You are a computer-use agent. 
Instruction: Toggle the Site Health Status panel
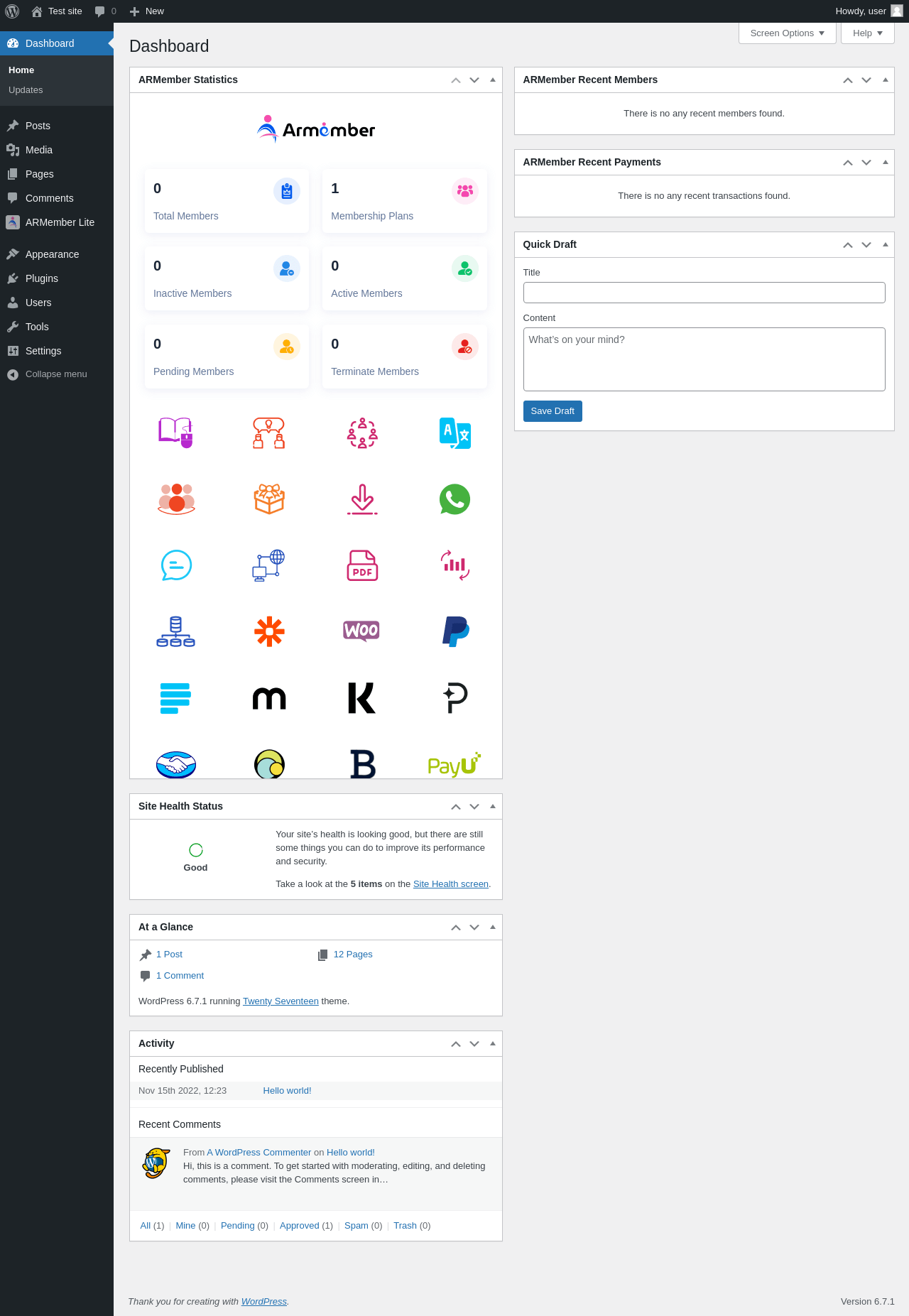[x=493, y=806]
